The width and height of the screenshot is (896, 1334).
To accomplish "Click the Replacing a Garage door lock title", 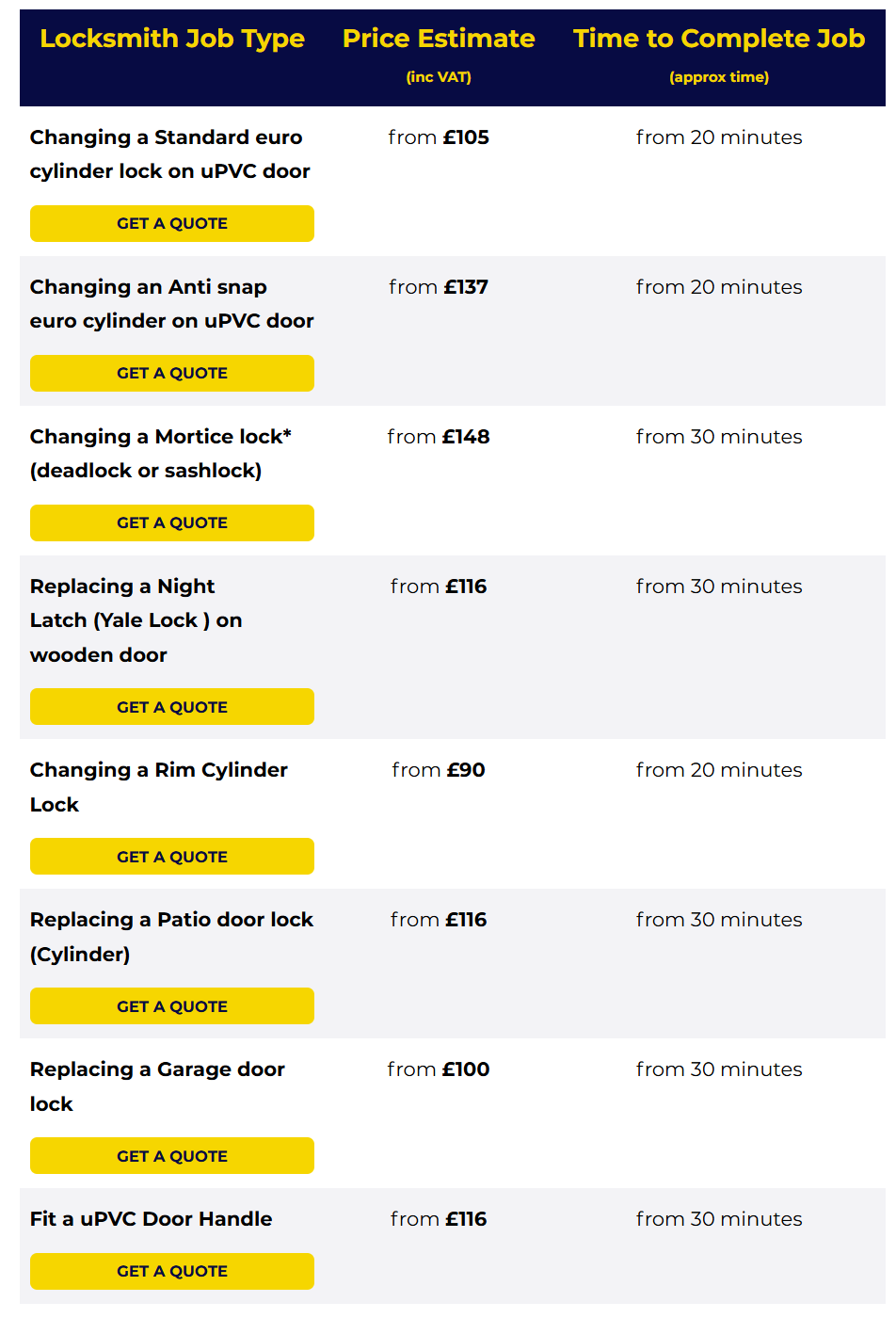I will [x=157, y=1086].
